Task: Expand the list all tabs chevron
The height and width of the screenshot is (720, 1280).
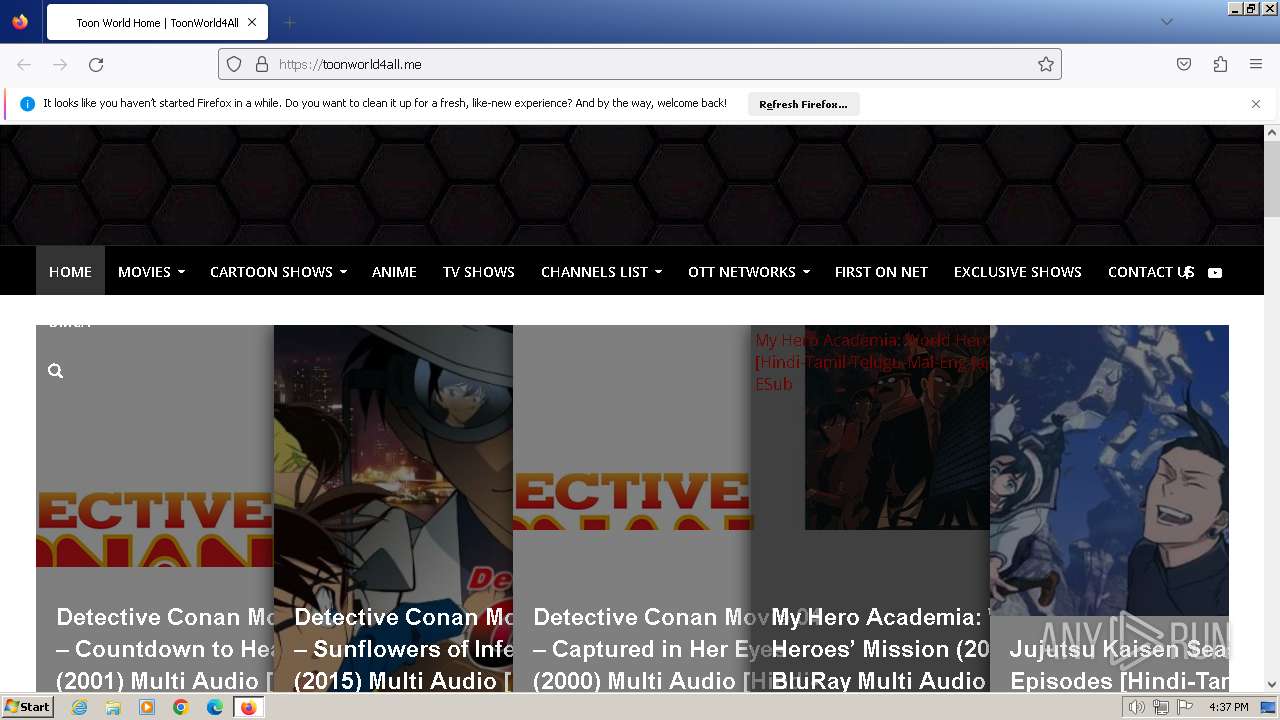Action: point(1167,22)
